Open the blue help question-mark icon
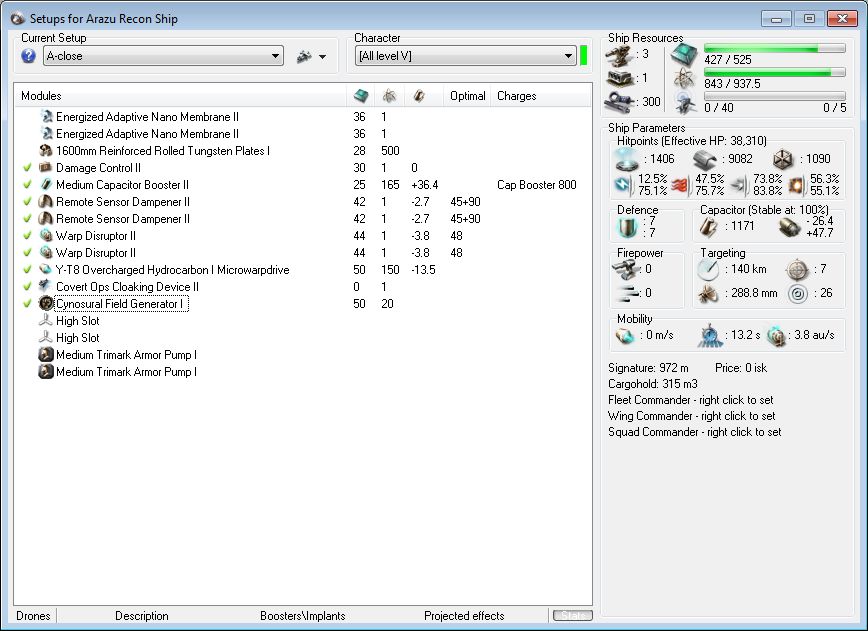868x631 pixels. (28, 56)
